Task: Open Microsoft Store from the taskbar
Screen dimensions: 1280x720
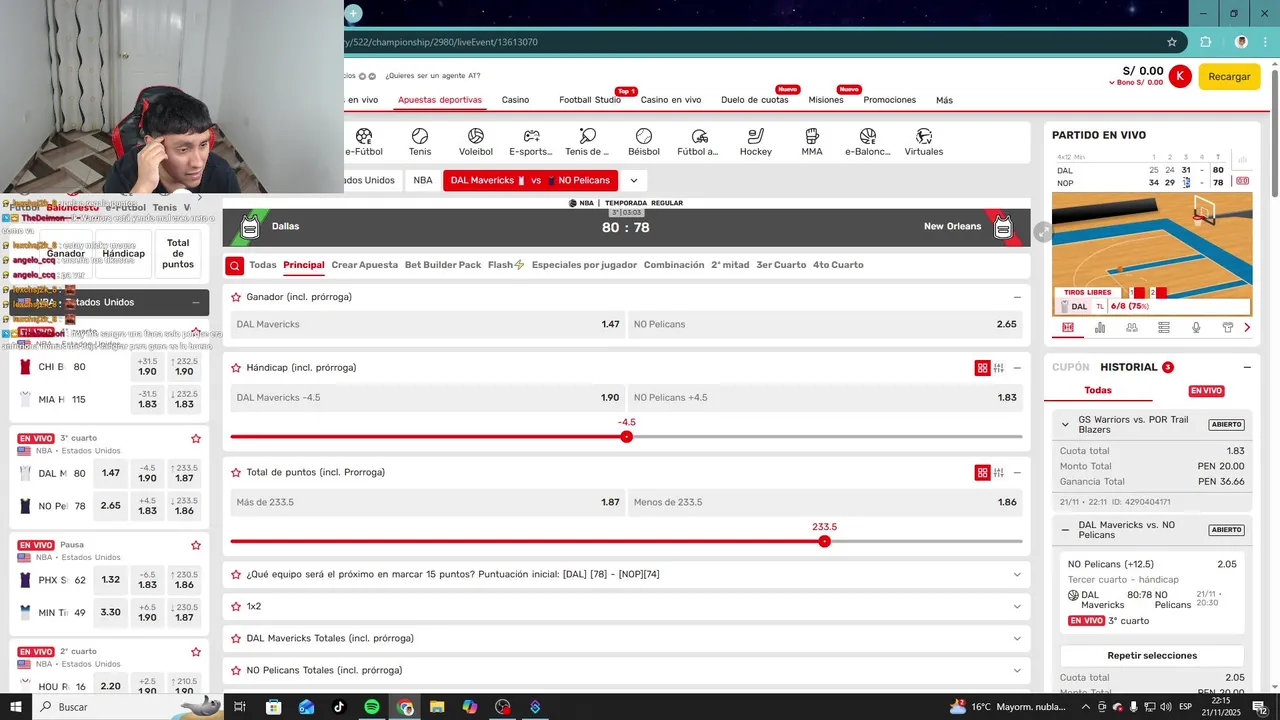Action: (273, 707)
